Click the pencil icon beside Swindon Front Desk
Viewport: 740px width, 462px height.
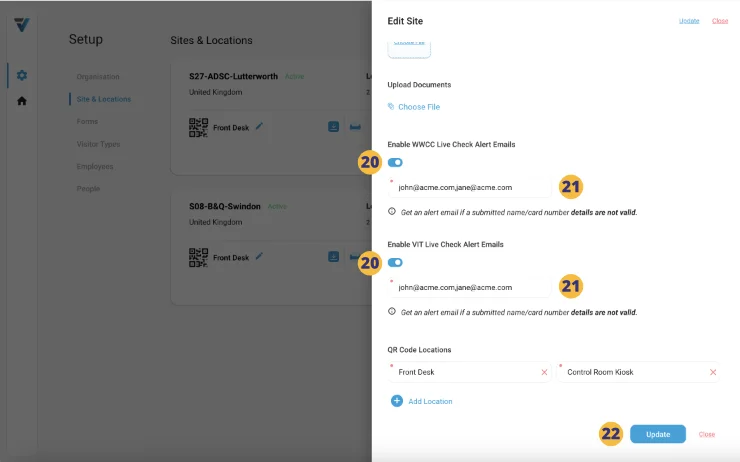(259, 256)
